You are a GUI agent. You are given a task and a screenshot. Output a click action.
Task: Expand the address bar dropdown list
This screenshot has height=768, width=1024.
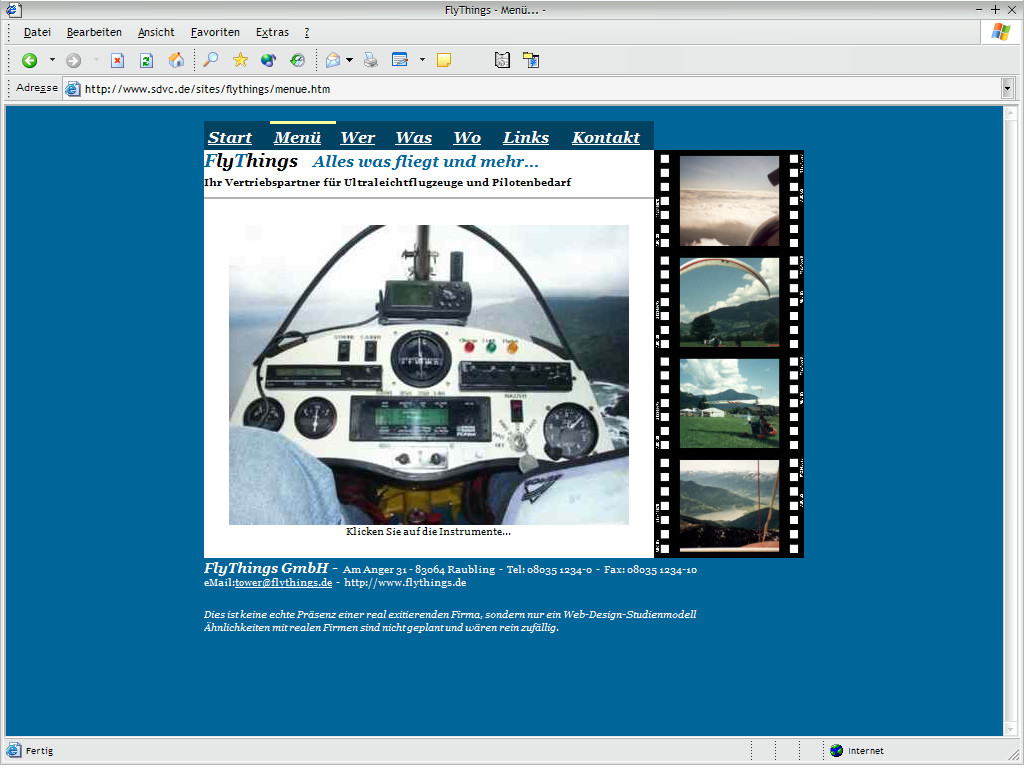point(1007,89)
